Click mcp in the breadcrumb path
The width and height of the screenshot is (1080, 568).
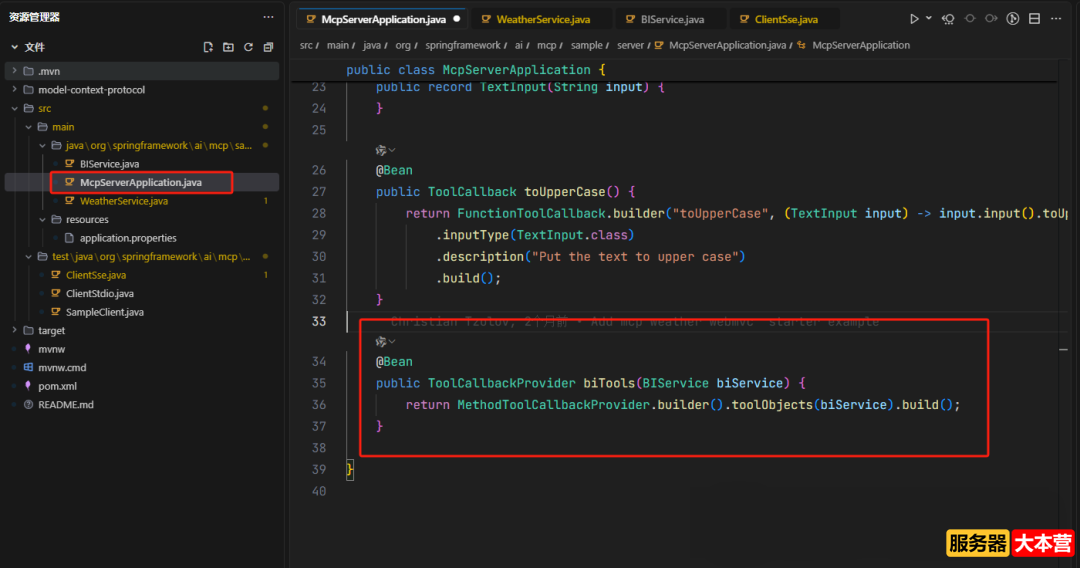point(546,45)
